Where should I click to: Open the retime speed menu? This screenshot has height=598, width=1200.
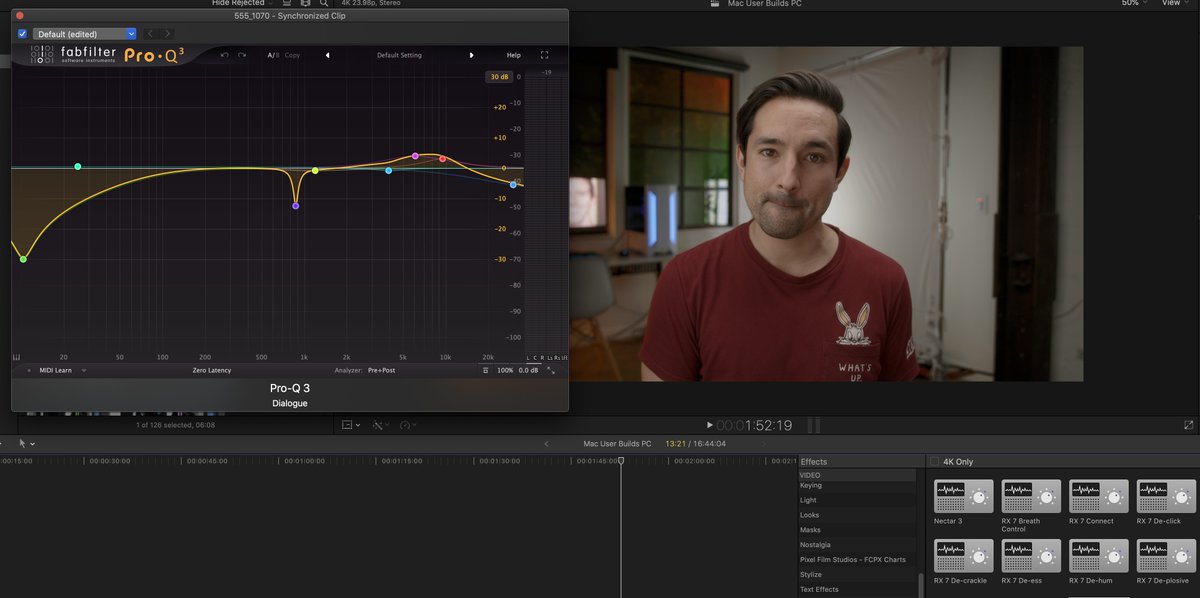click(408, 425)
